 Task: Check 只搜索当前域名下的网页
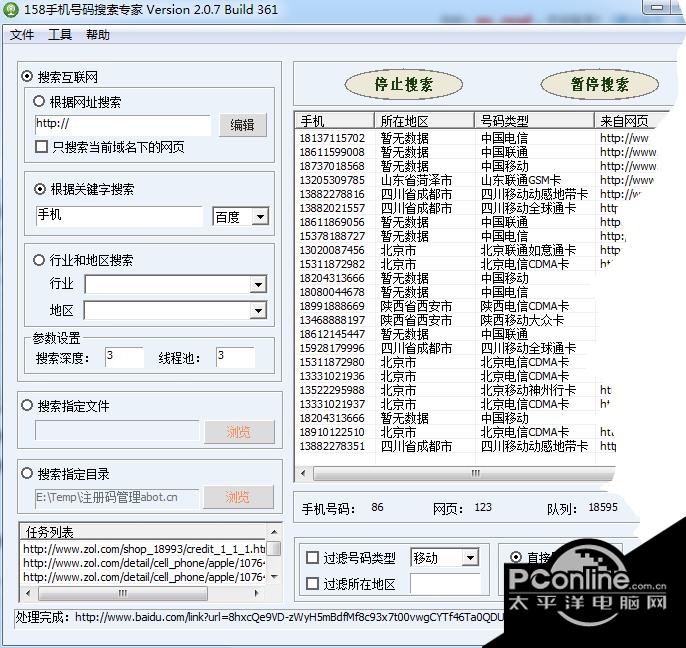(x=41, y=147)
